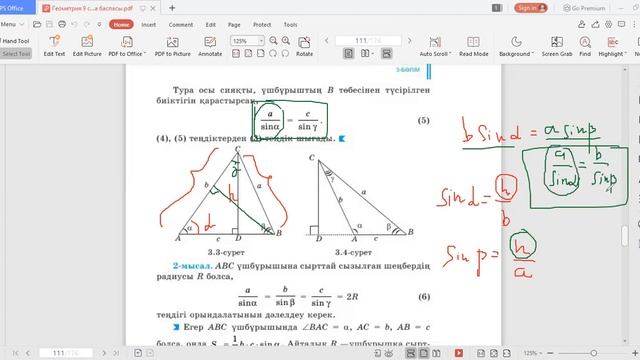Open the Read Mode view
Screen dimensions: 640x360
click(x=473, y=46)
